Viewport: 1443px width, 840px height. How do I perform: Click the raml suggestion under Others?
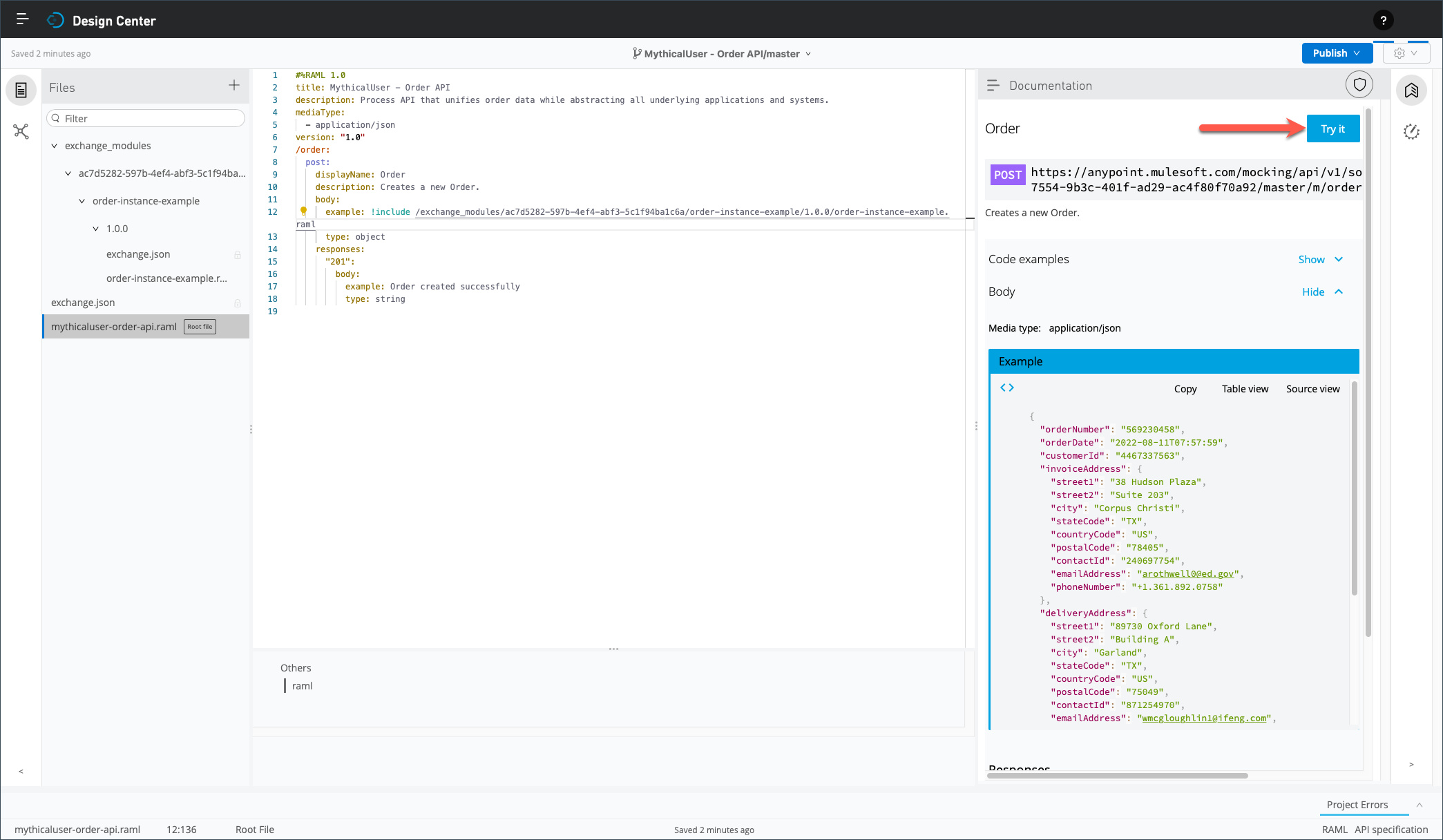coord(302,686)
